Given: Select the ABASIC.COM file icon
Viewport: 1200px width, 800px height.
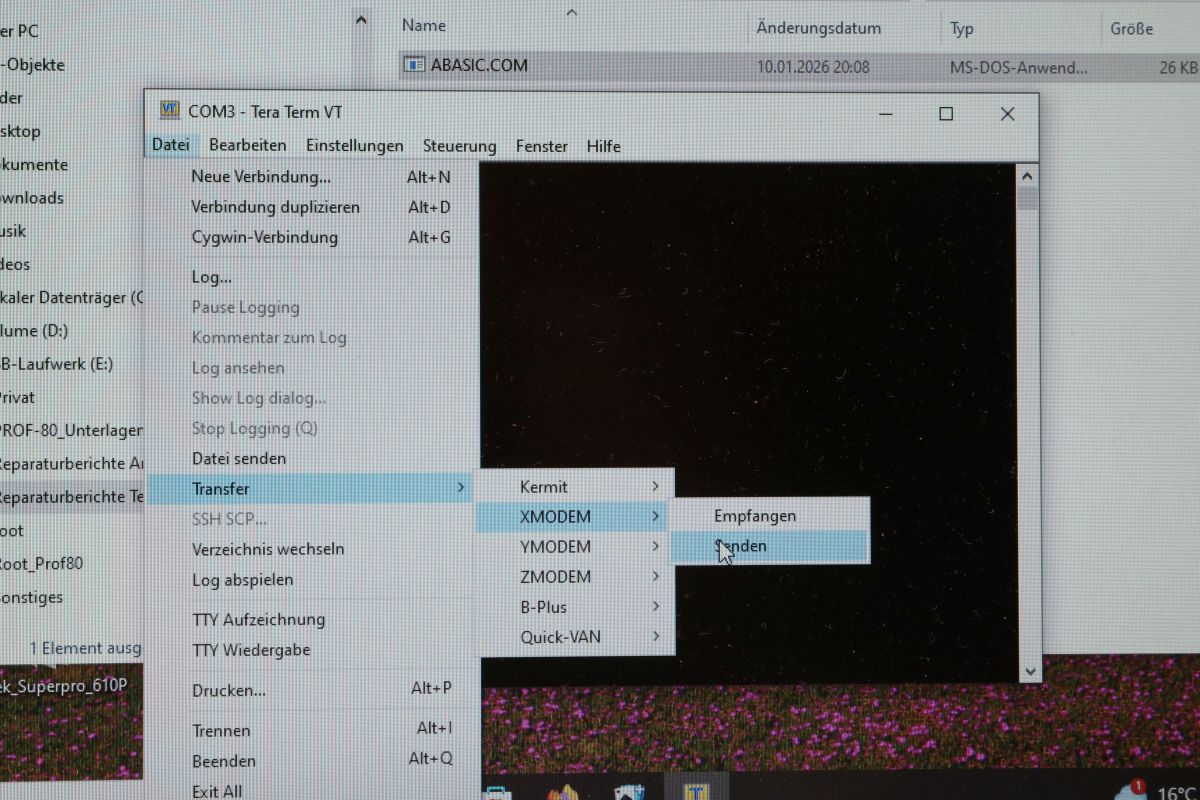Looking at the screenshot, I should [414, 66].
